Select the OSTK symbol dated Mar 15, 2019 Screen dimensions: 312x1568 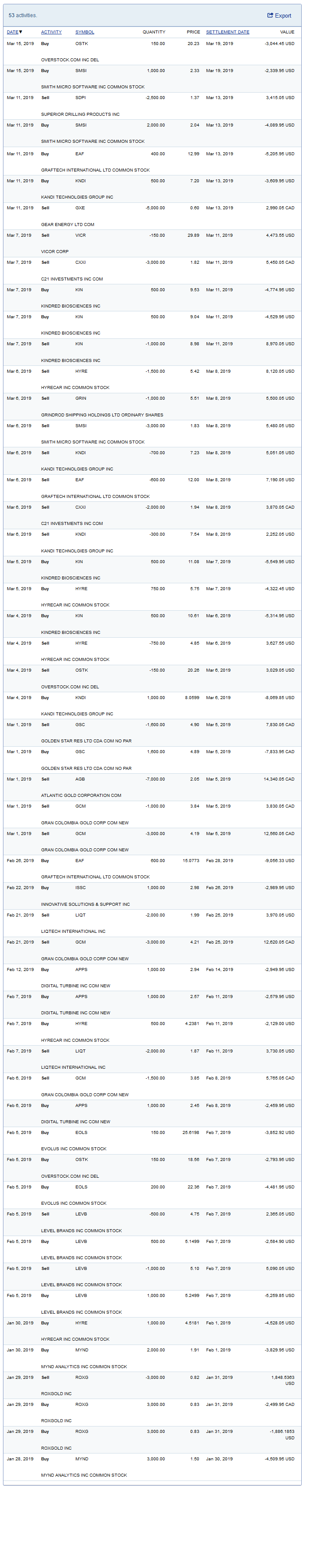pos(81,44)
